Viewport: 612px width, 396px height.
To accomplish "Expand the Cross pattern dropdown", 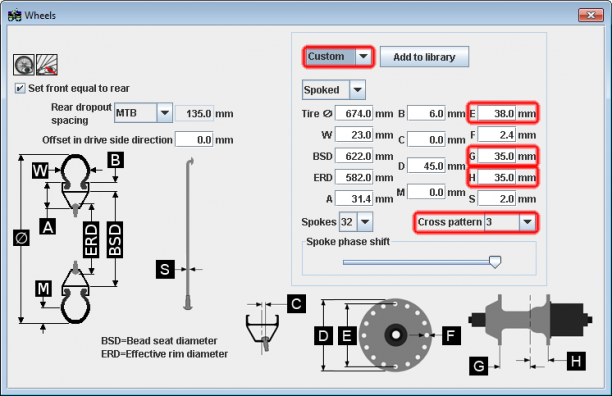I will click(509, 222).
